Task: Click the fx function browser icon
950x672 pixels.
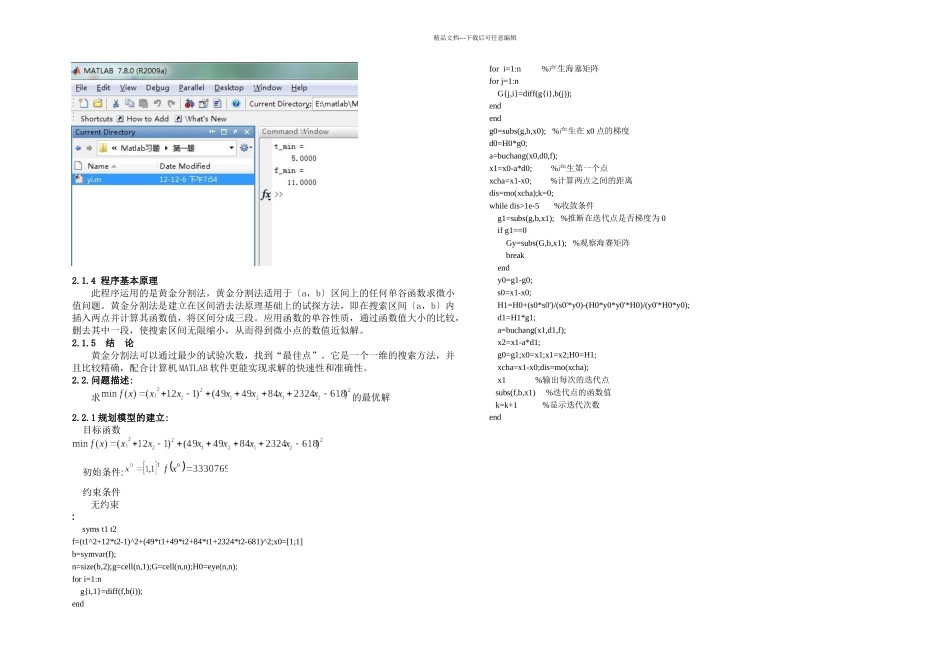Action: point(266,195)
